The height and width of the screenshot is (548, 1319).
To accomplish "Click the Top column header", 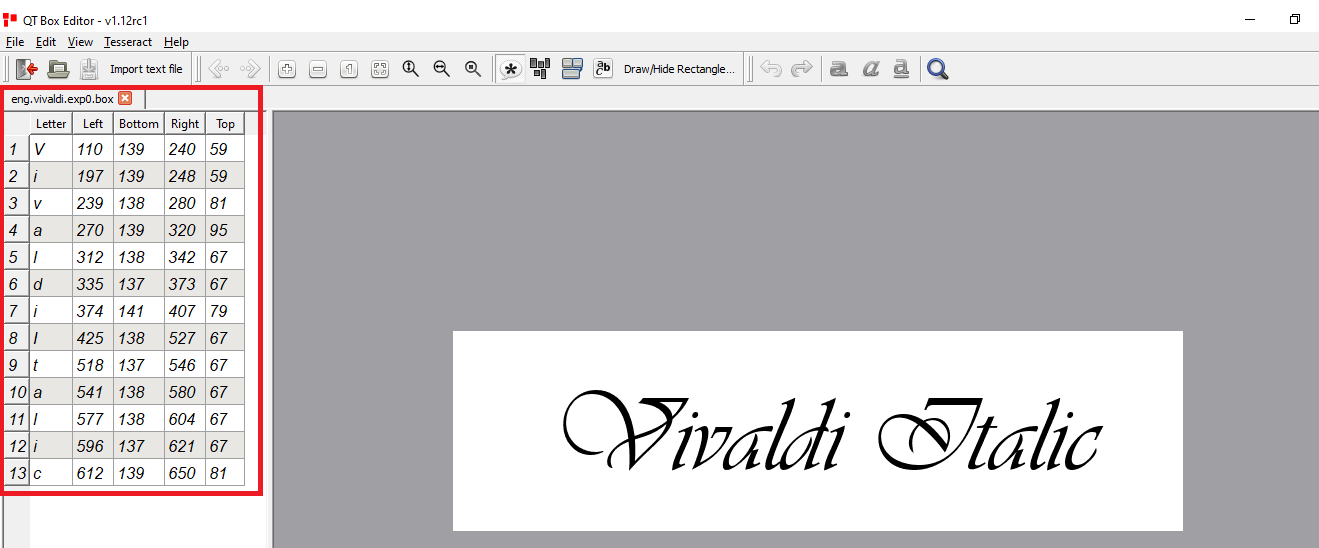I will (226, 124).
